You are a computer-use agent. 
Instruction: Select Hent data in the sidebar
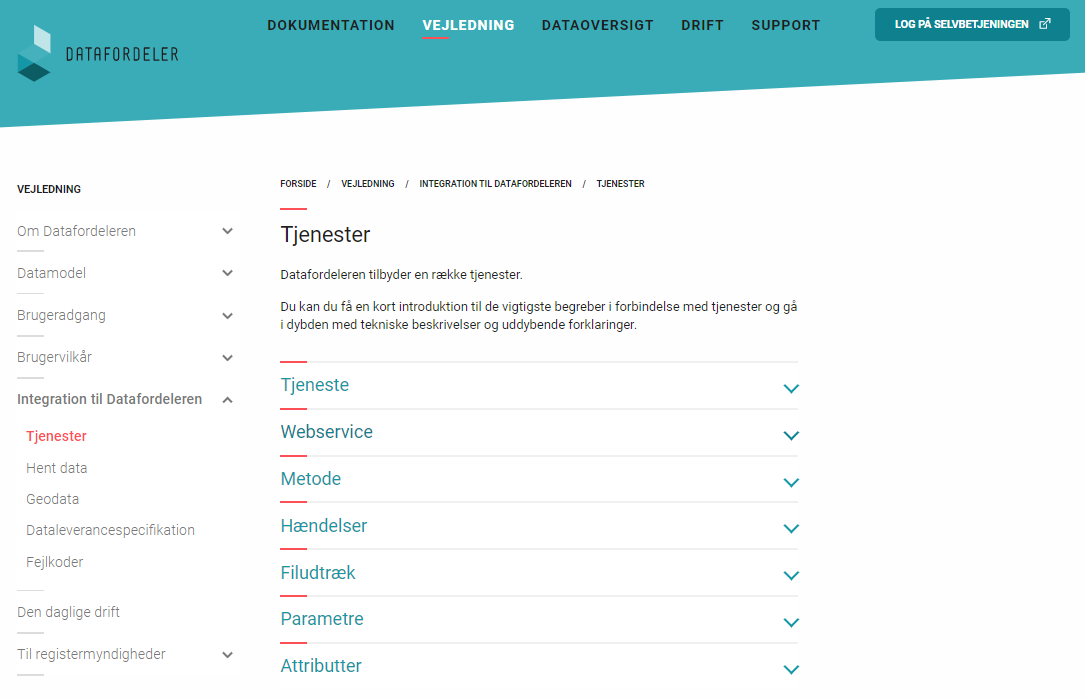click(57, 468)
